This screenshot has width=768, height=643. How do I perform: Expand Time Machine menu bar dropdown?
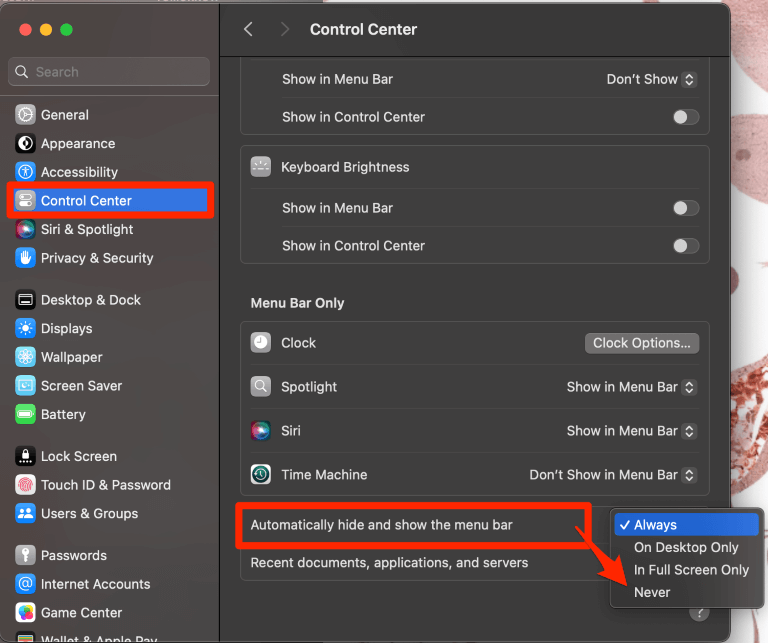coord(612,475)
